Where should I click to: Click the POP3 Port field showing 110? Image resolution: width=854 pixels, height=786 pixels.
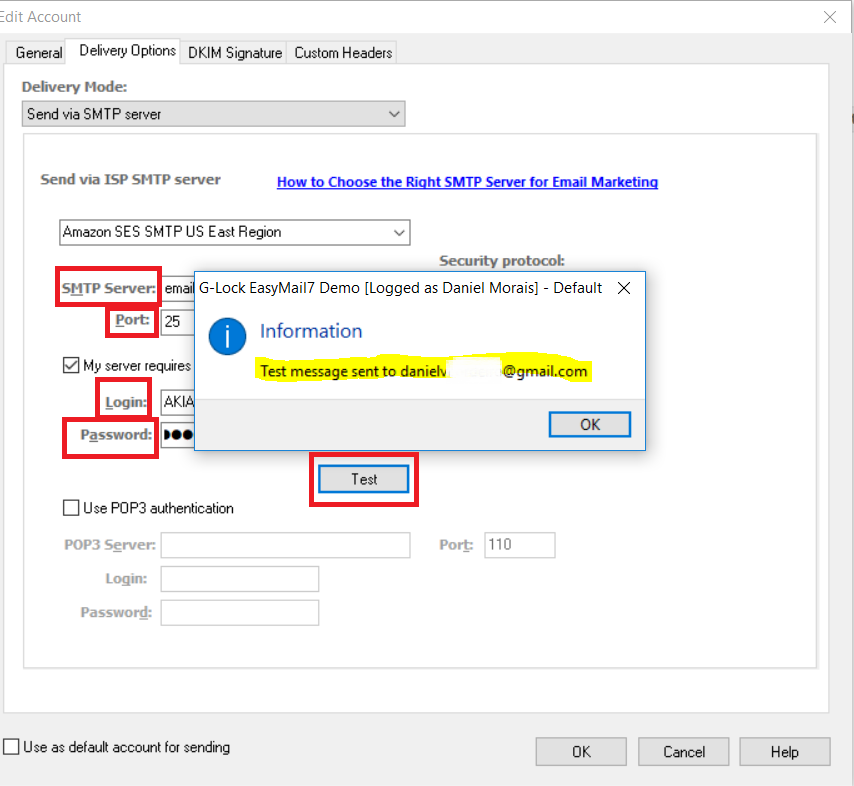[x=520, y=545]
